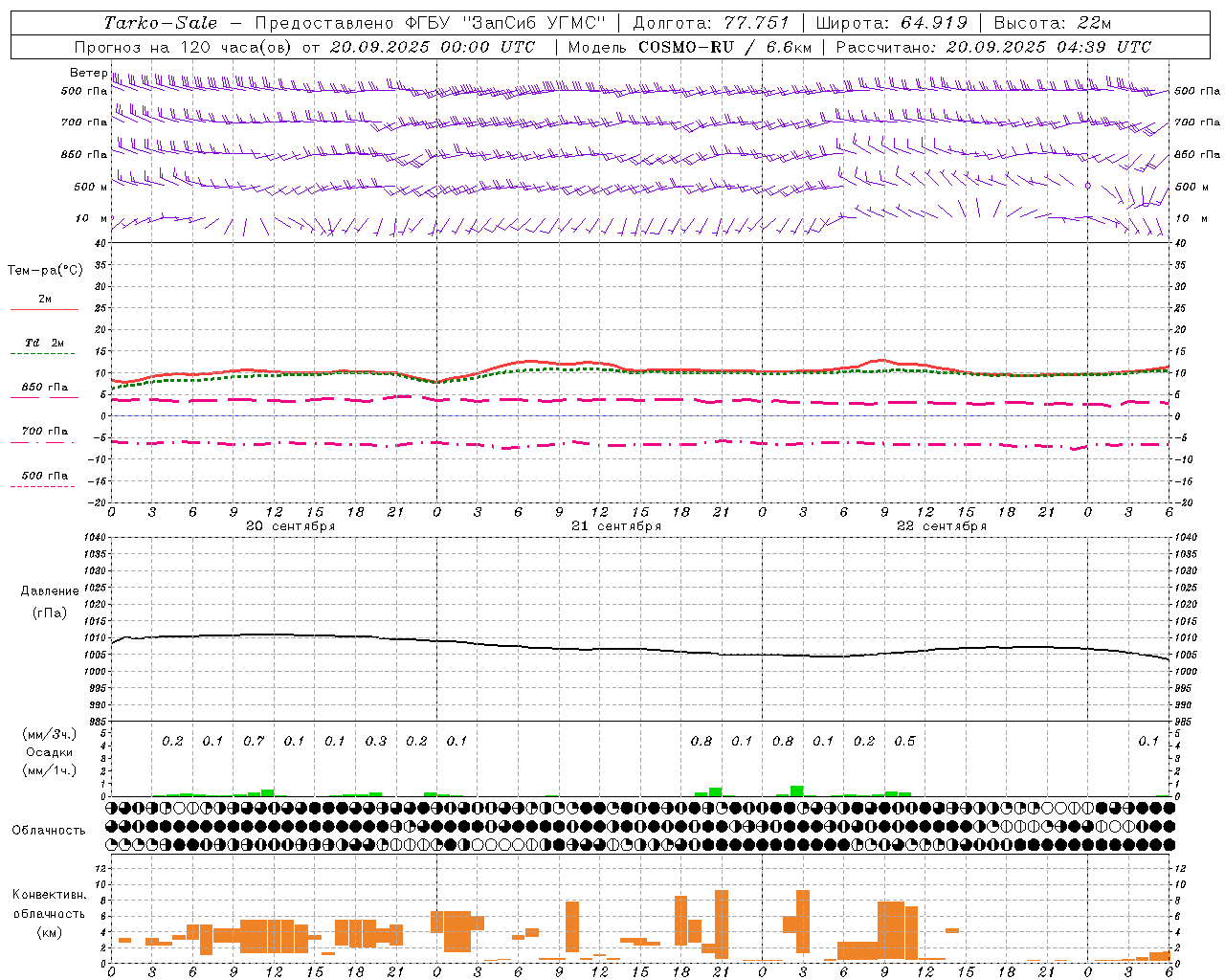Click the Td 2м dew point legend
Screen dimensions: 1225x980
(44, 343)
